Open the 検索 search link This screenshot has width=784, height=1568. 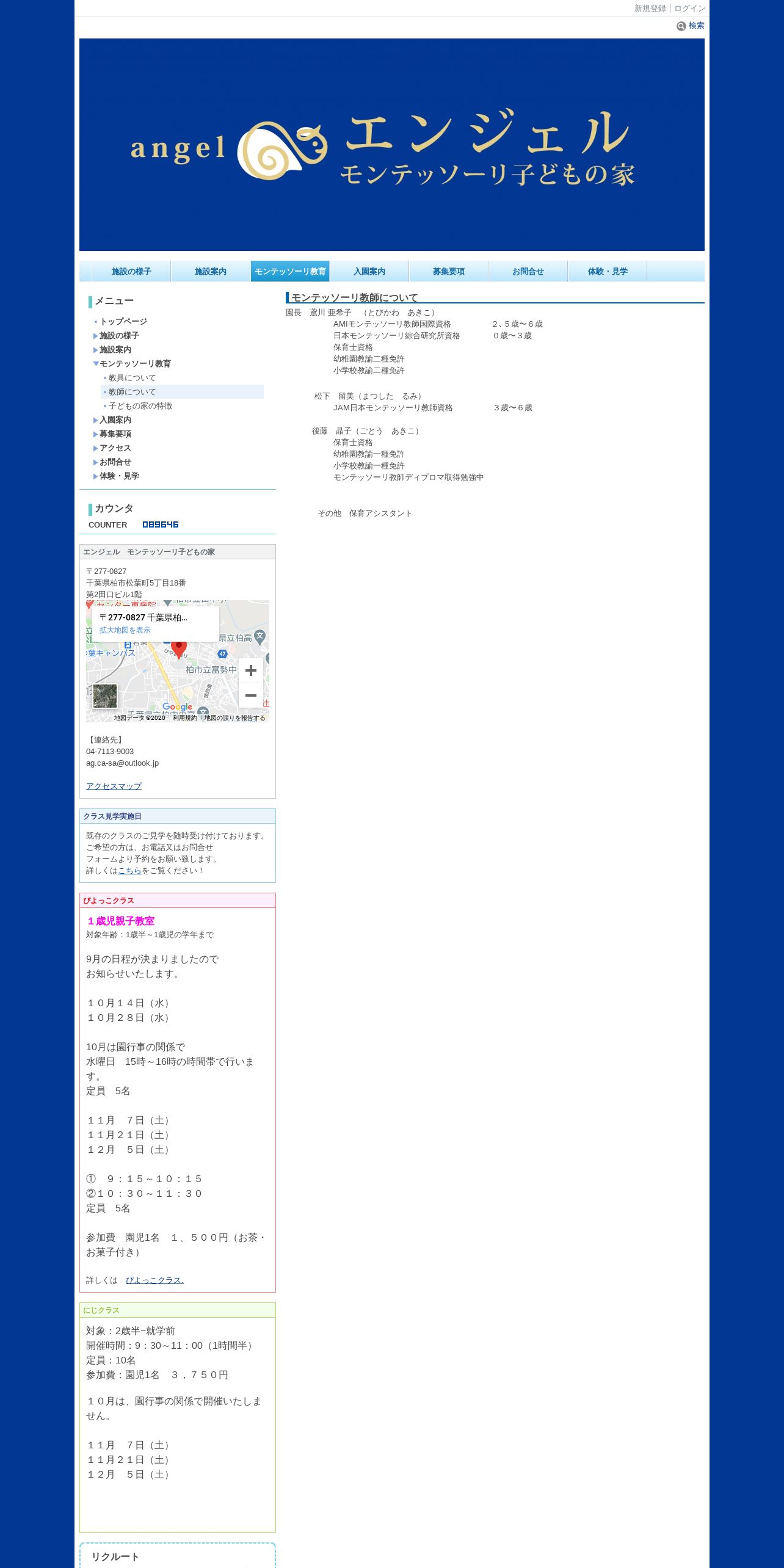coord(697,26)
